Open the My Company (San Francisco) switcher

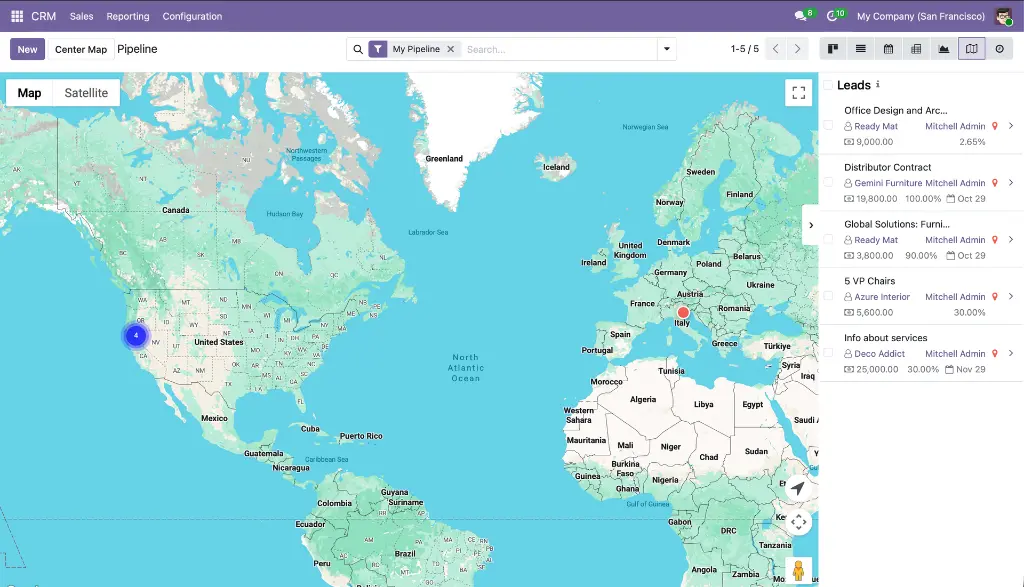pyautogui.click(x=921, y=16)
